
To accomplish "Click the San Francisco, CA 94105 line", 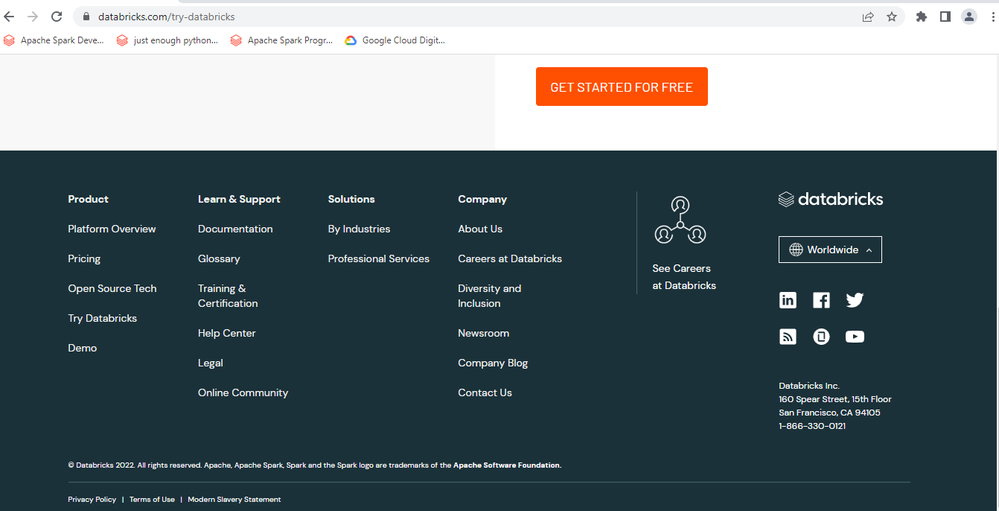I will 830,413.
